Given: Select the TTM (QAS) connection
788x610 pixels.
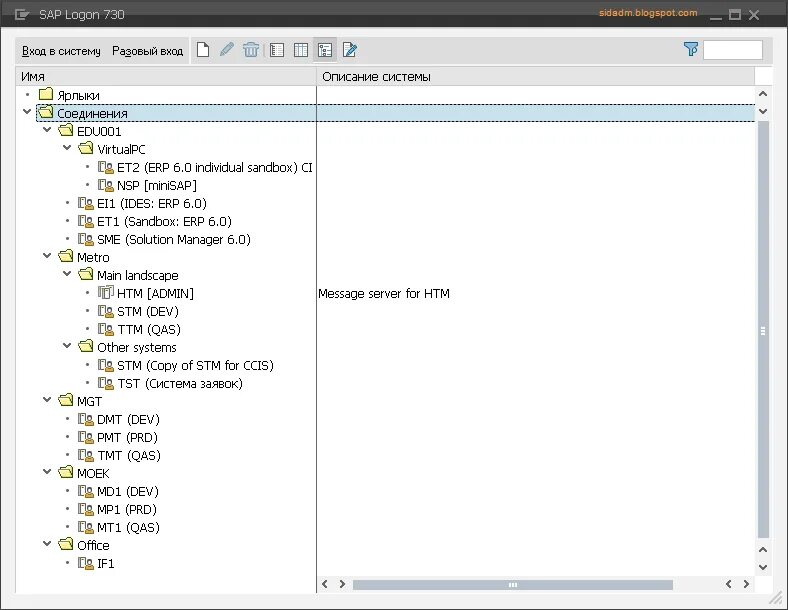Looking at the screenshot, I should point(149,330).
